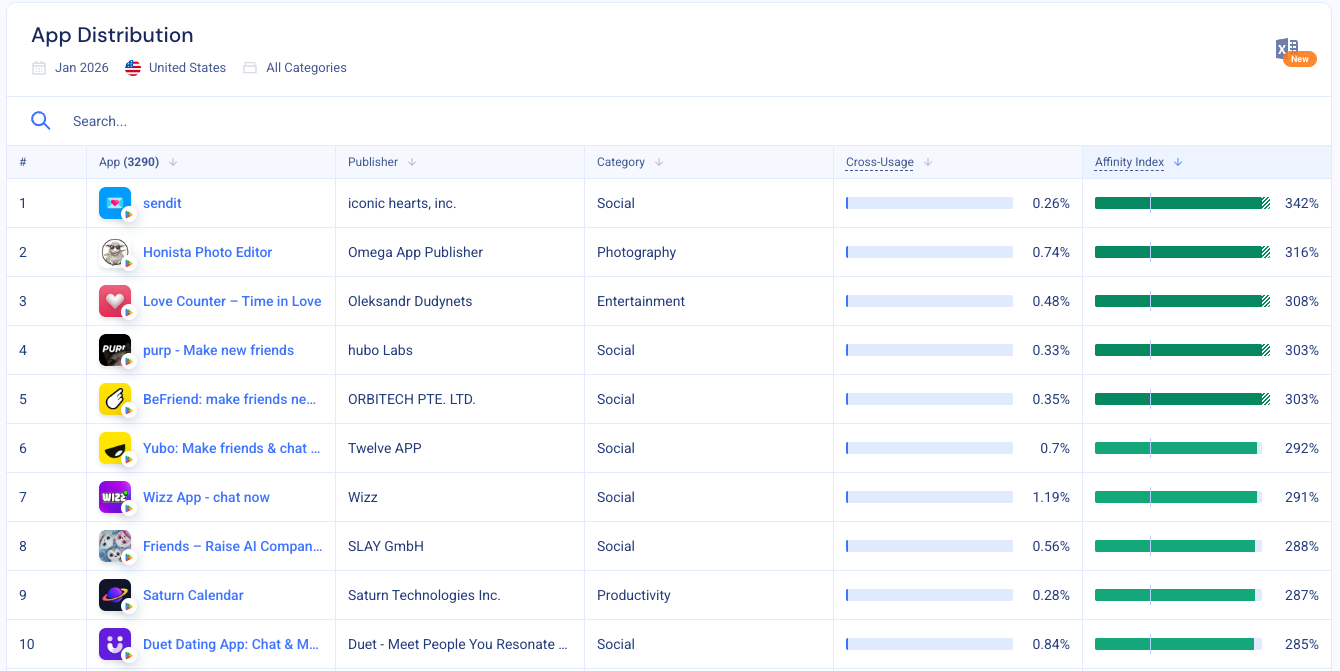Click the Cross-Usage column header label
The width and height of the screenshot is (1340, 671).
[880, 162]
